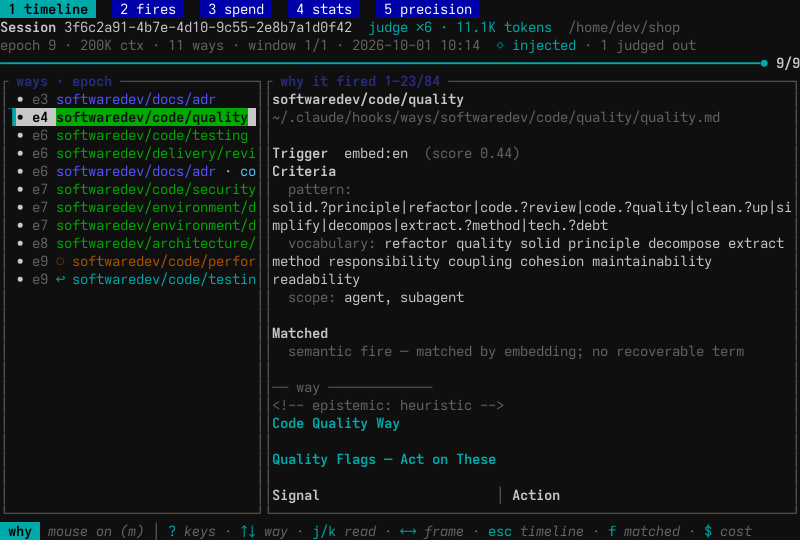Click the quality.md file path line
Viewport: 800px width, 540px height.
[496, 117]
